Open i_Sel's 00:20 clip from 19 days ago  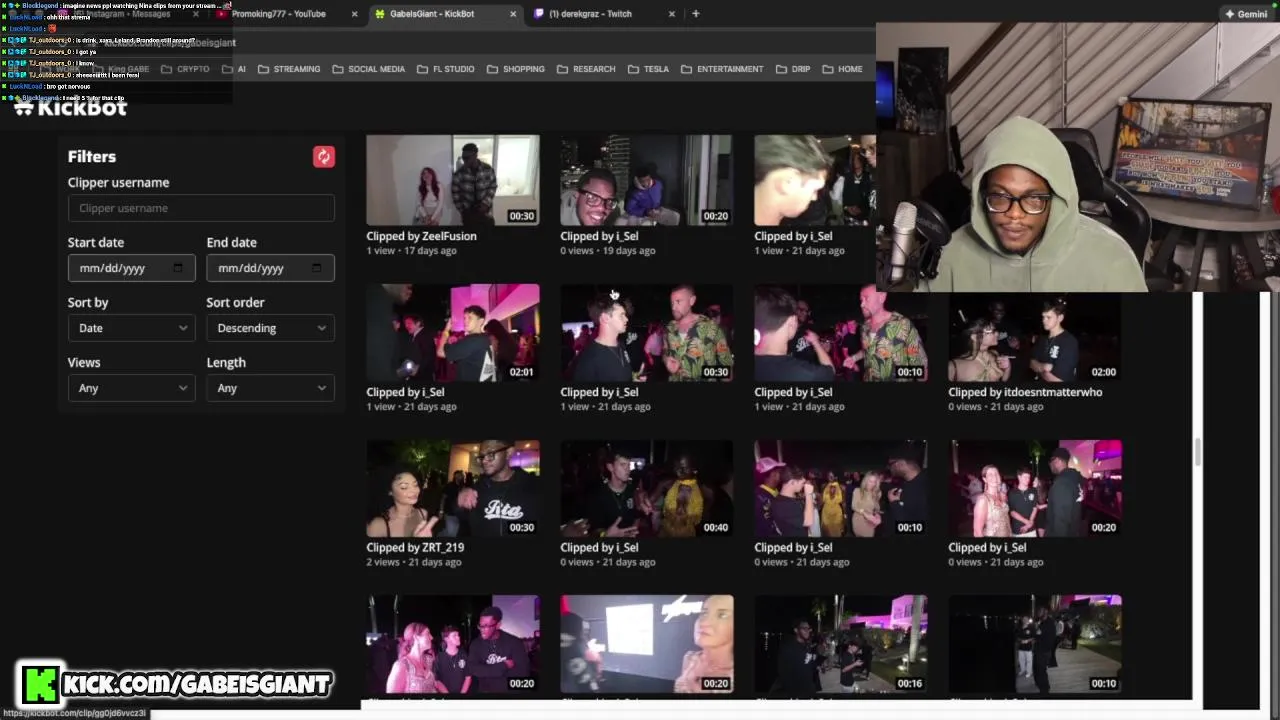tap(647, 180)
